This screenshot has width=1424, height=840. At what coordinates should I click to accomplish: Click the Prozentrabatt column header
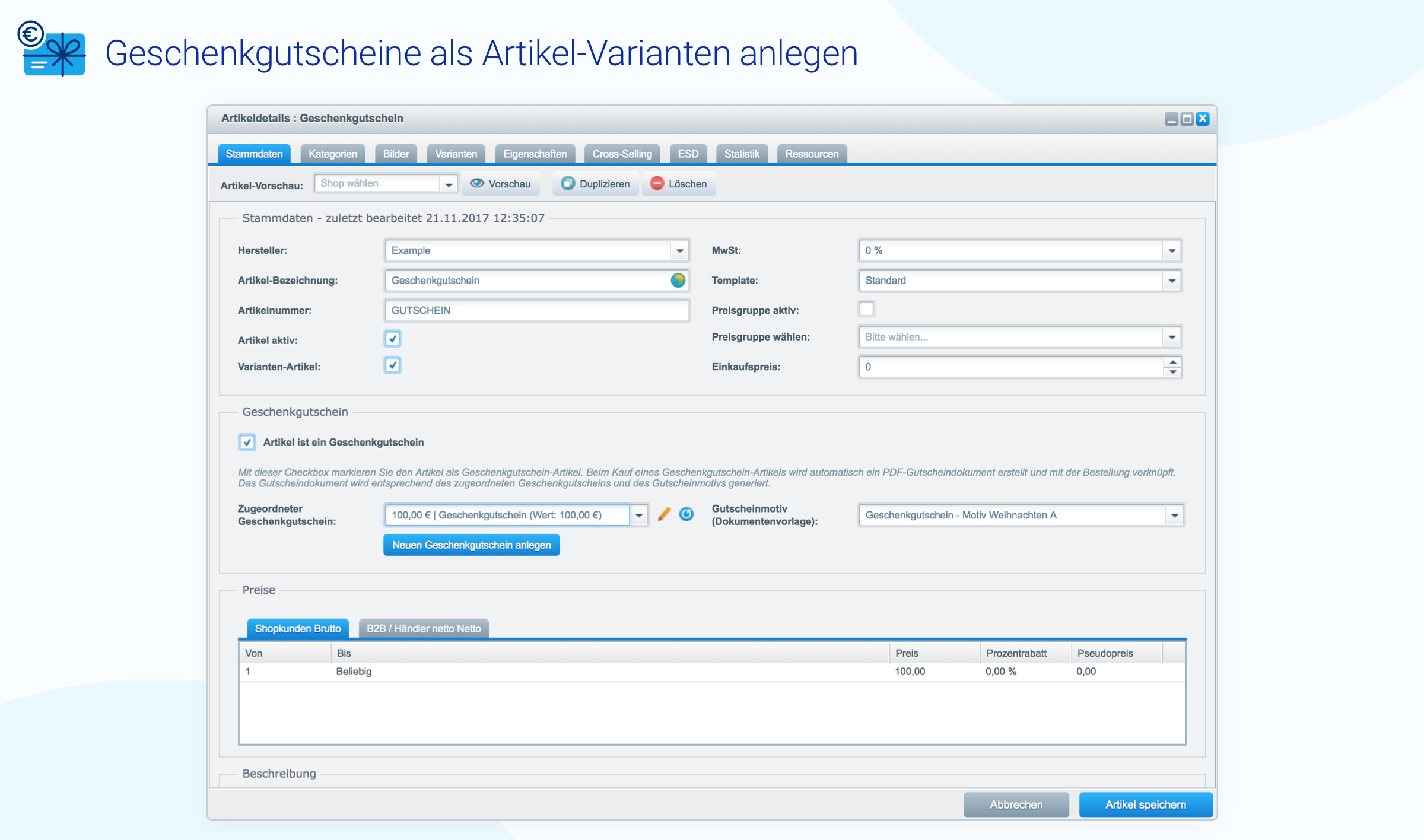(x=1025, y=653)
